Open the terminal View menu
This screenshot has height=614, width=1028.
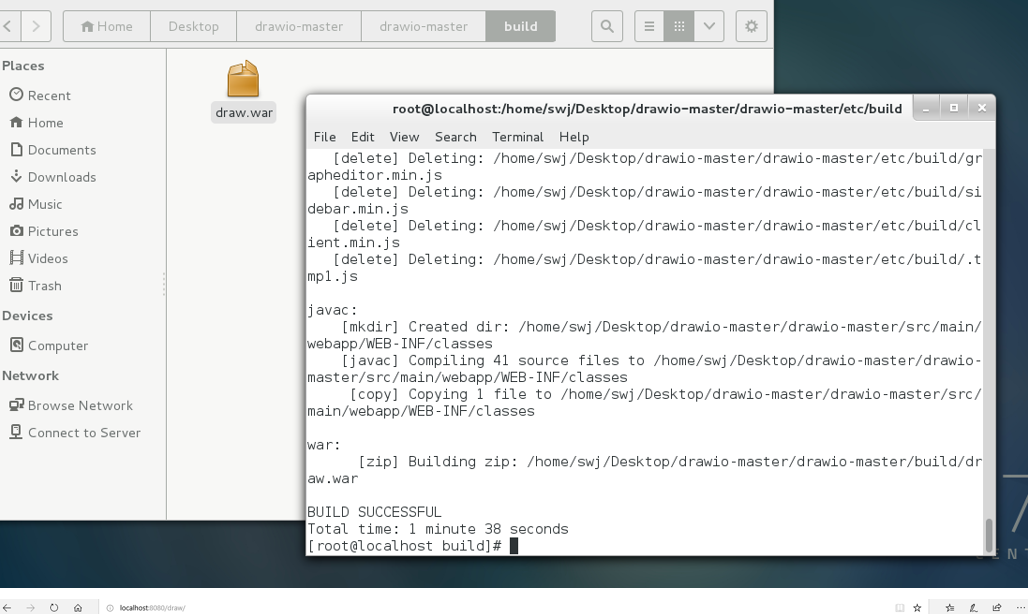click(x=404, y=137)
